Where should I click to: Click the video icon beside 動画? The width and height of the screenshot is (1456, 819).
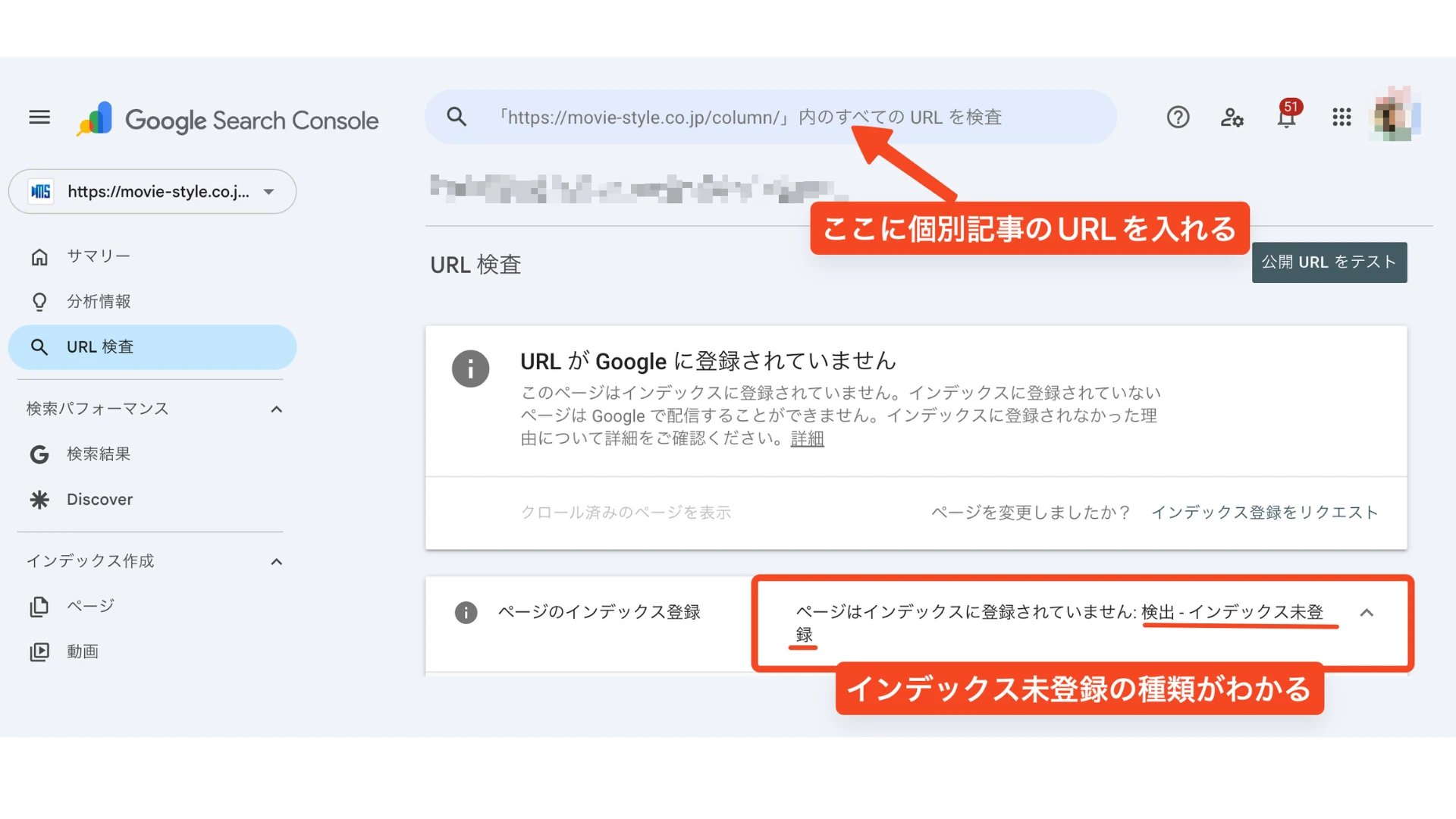[x=39, y=652]
